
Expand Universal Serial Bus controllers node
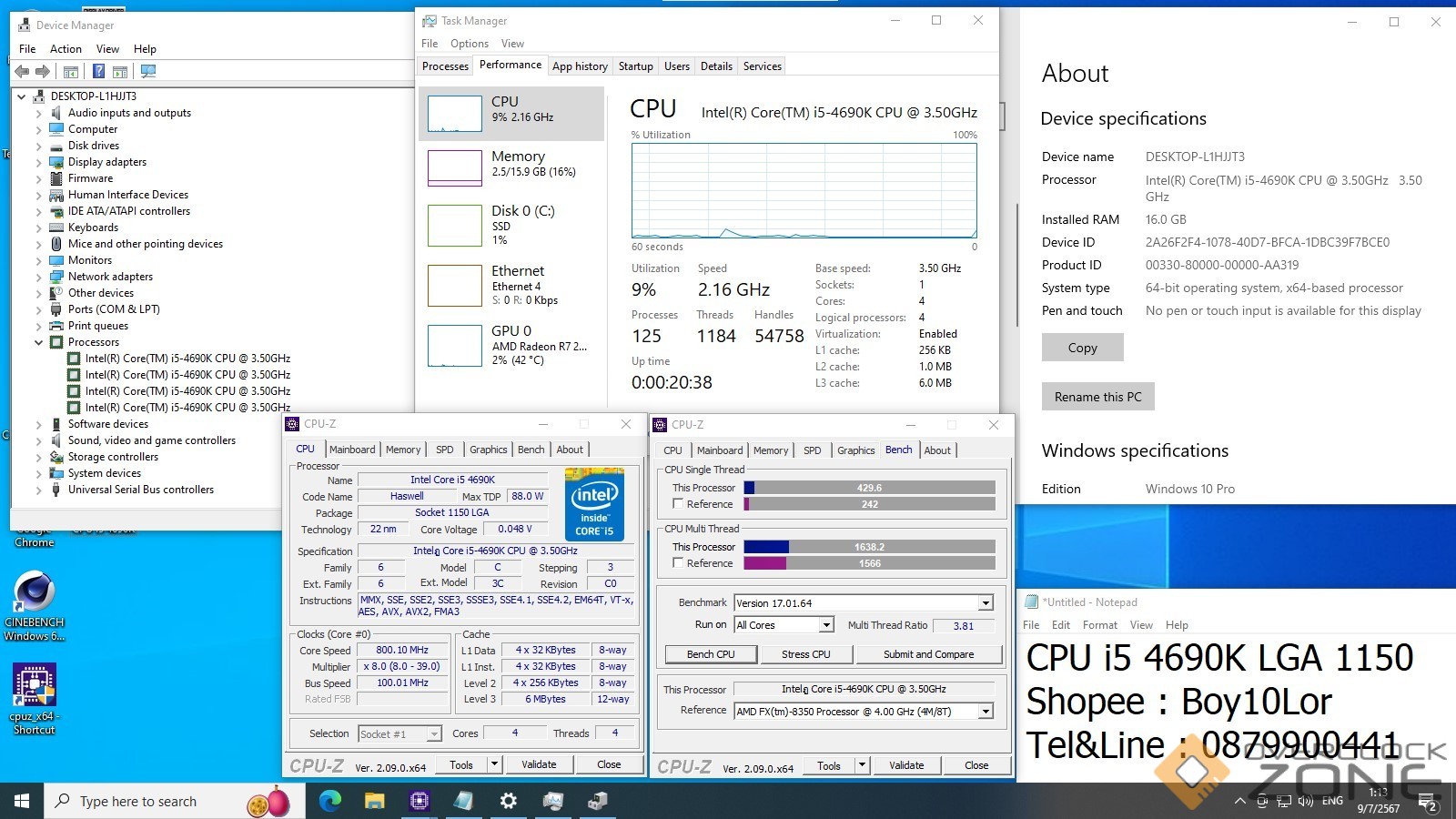39,490
